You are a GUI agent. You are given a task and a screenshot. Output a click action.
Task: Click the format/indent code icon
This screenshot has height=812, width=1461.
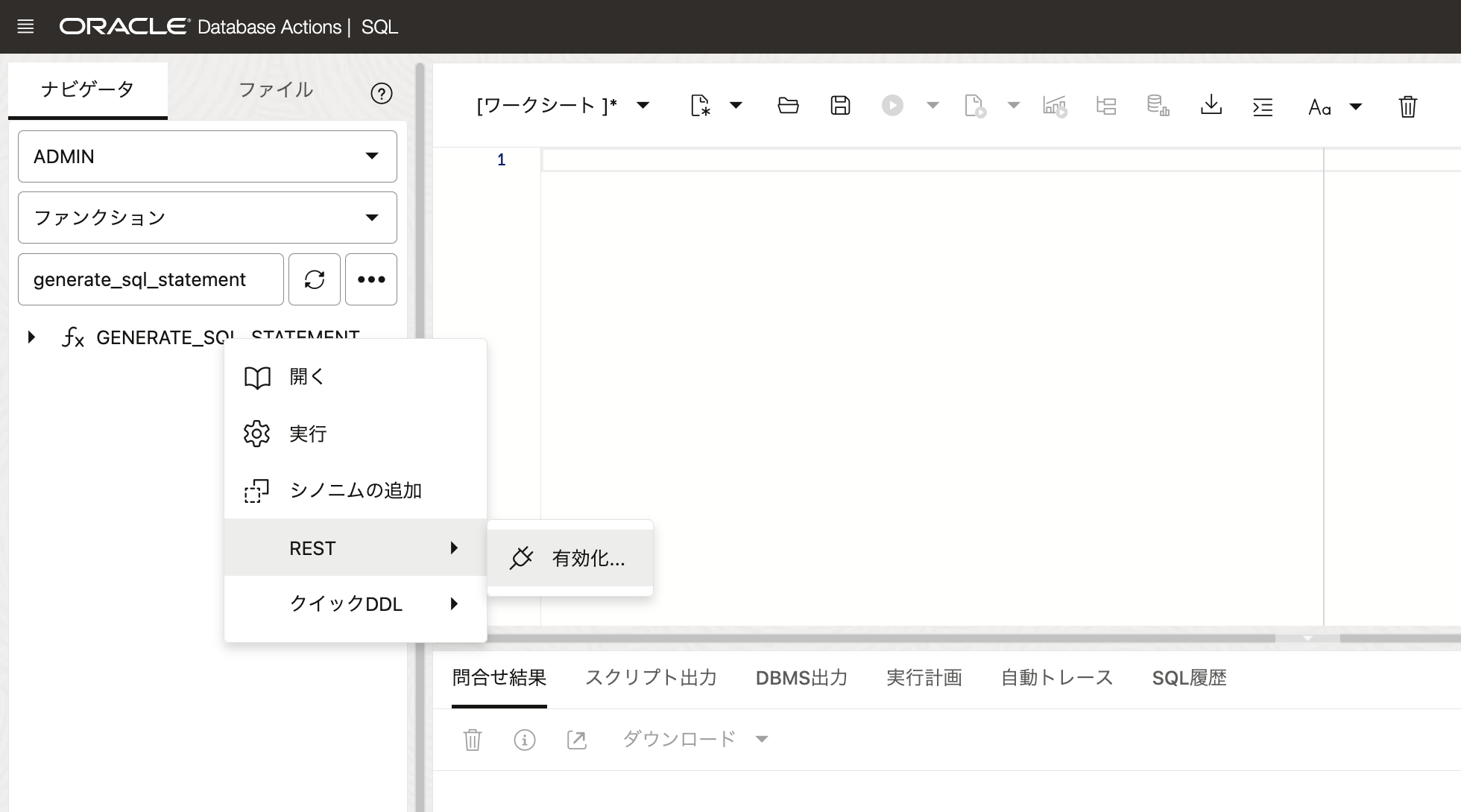click(1263, 107)
